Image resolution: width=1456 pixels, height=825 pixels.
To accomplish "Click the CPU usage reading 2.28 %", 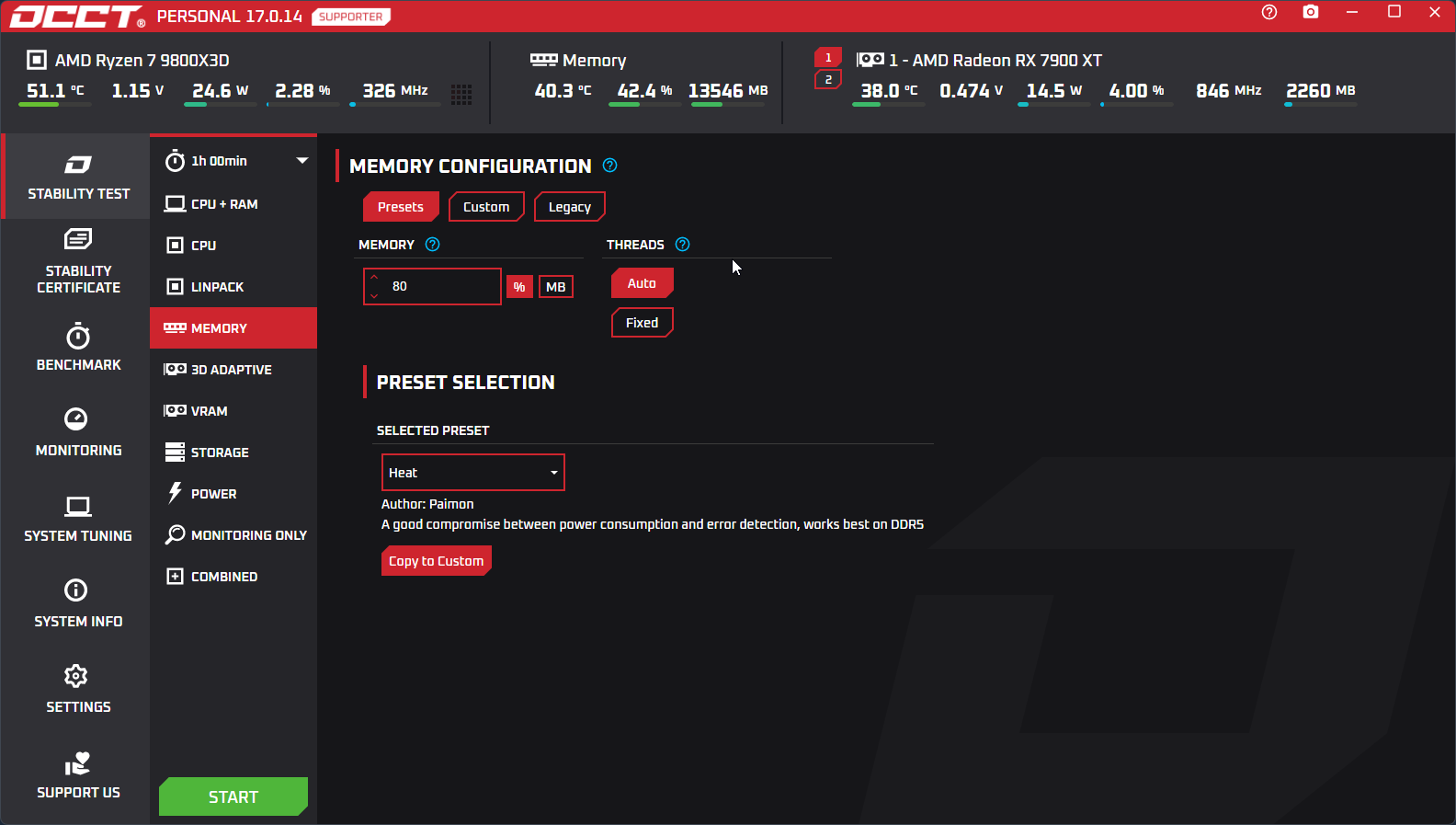I will 302,91.
